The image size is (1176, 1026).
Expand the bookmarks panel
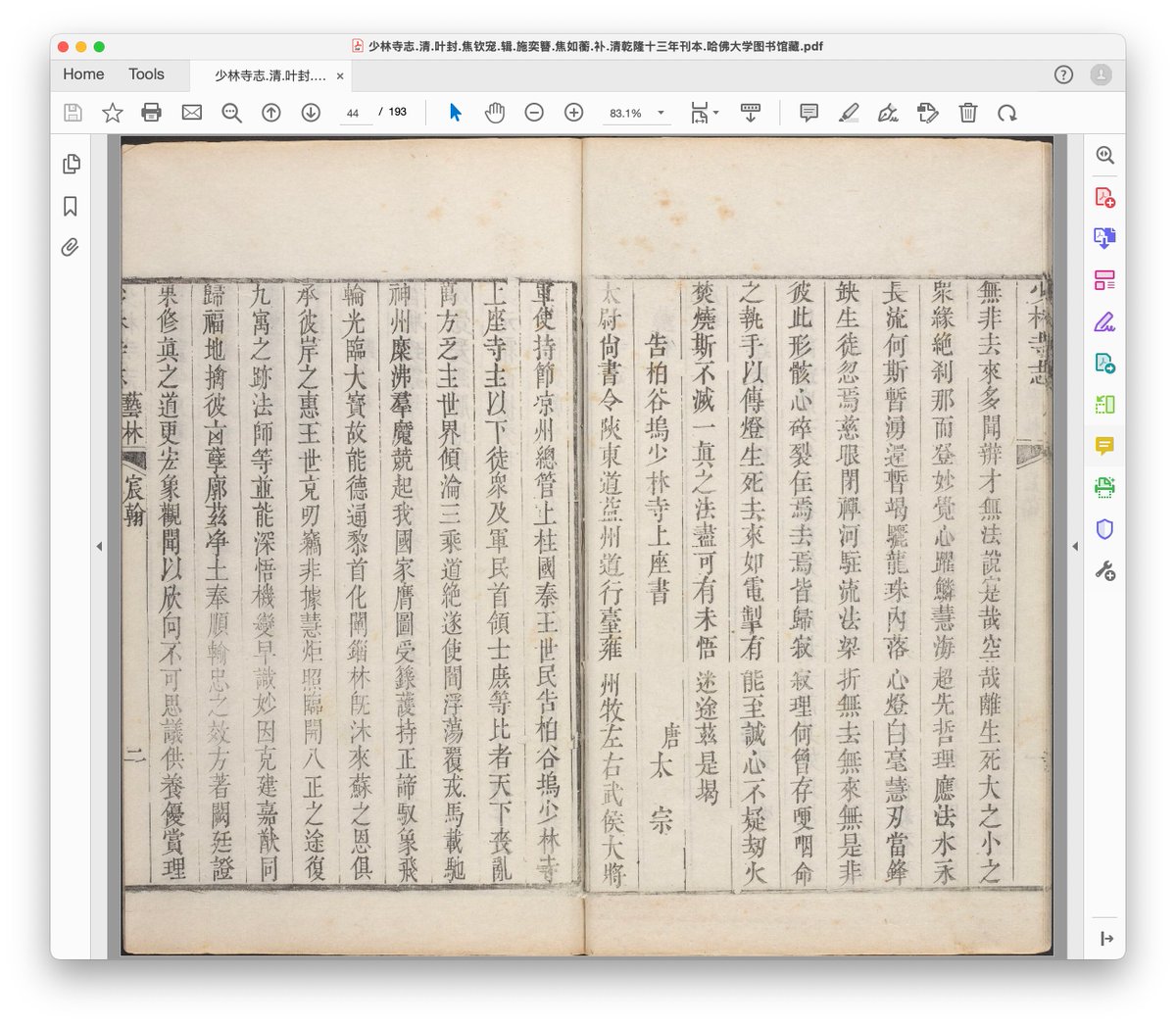[70, 206]
